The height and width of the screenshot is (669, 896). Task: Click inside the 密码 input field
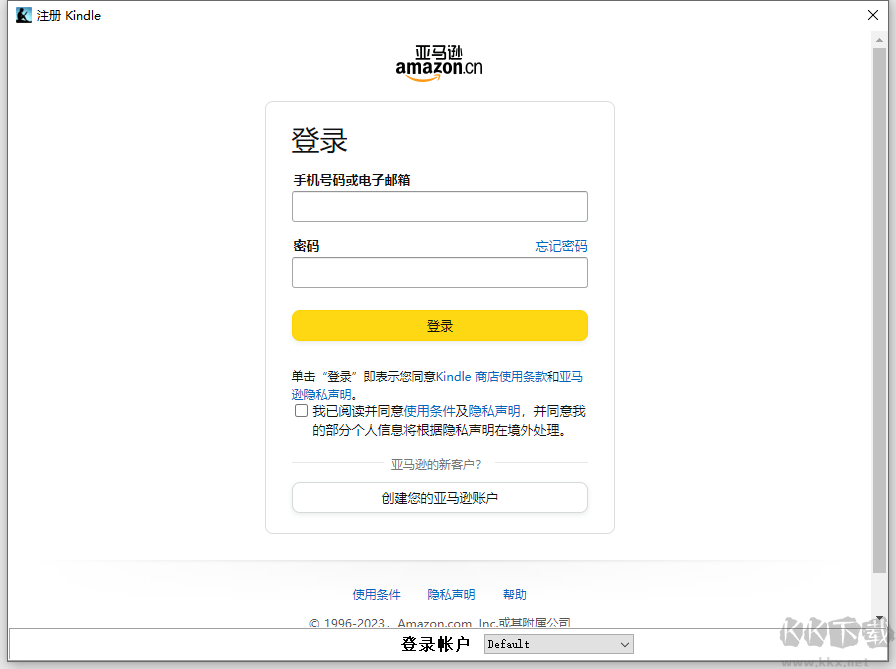pos(439,272)
